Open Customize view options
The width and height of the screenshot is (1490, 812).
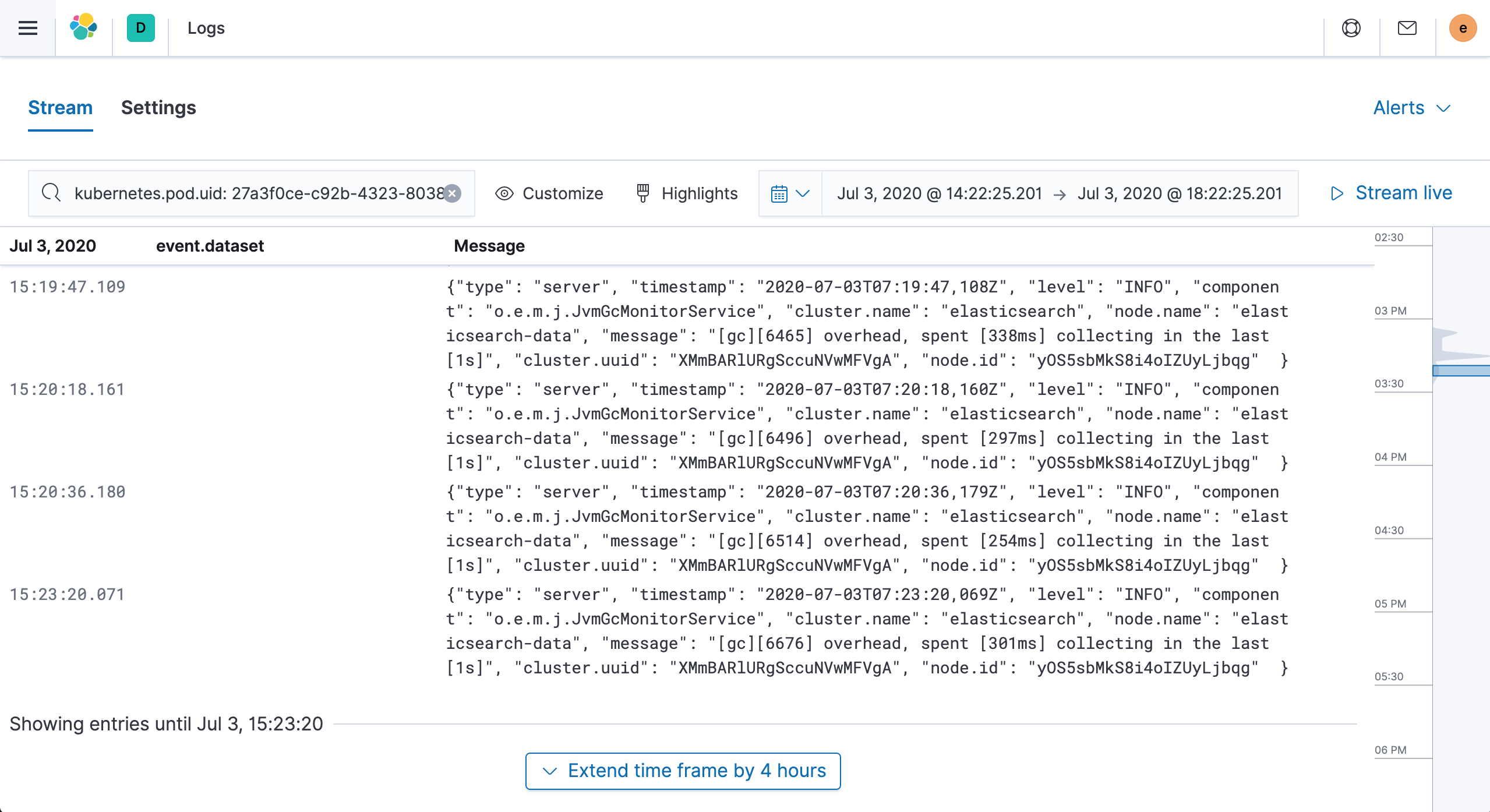[x=549, y=193]
